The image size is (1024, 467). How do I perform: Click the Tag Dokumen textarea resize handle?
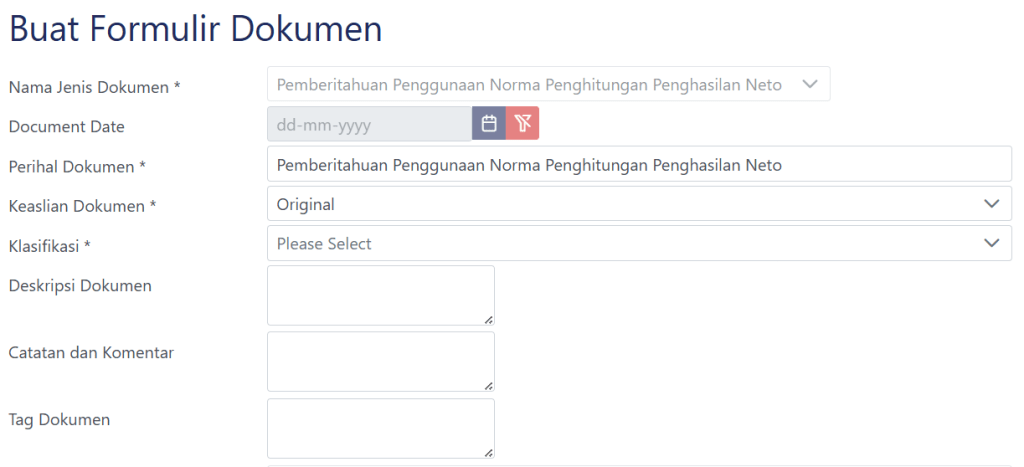click(489, 453)
